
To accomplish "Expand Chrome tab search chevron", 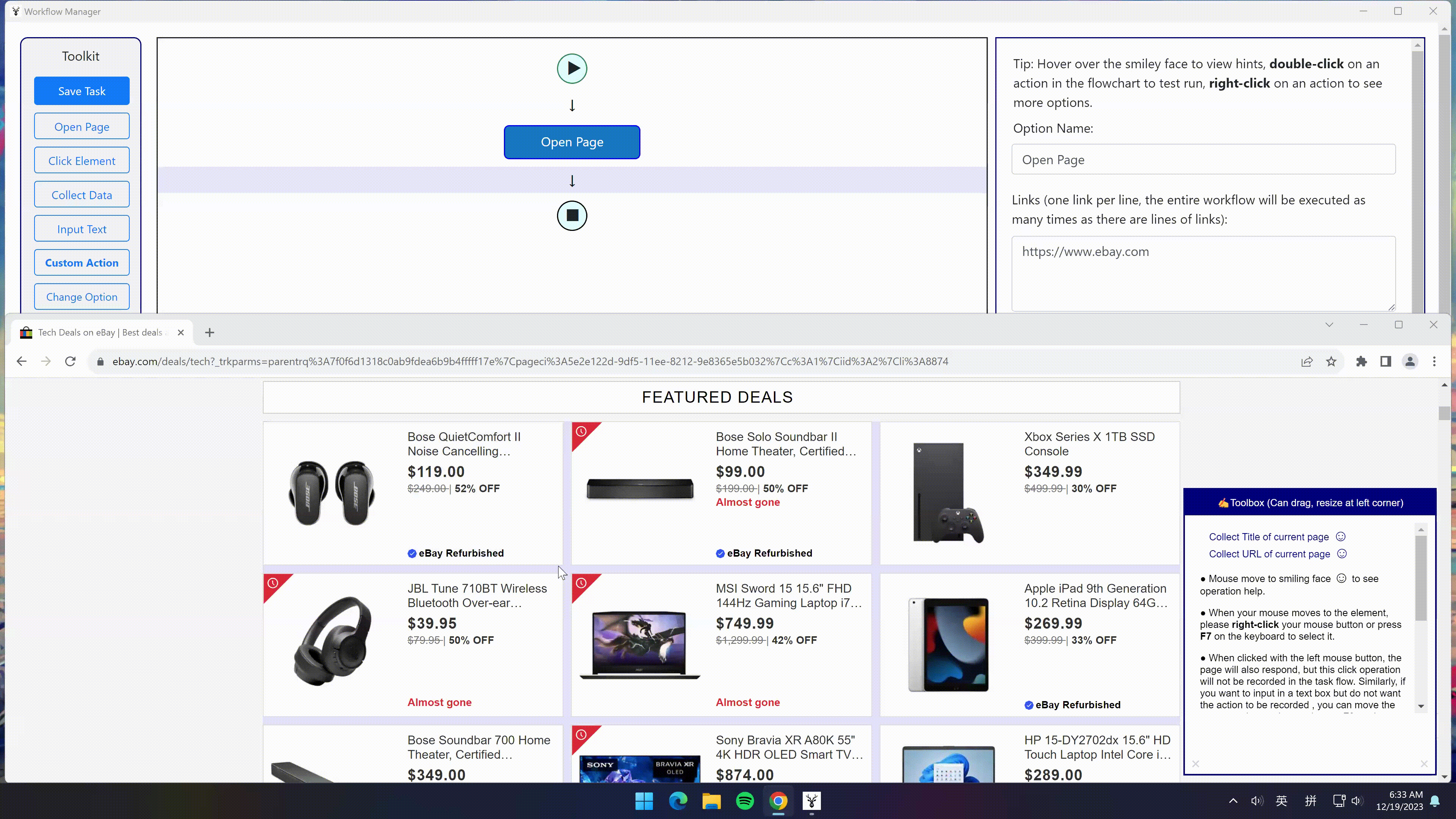I will (1329, 325).
